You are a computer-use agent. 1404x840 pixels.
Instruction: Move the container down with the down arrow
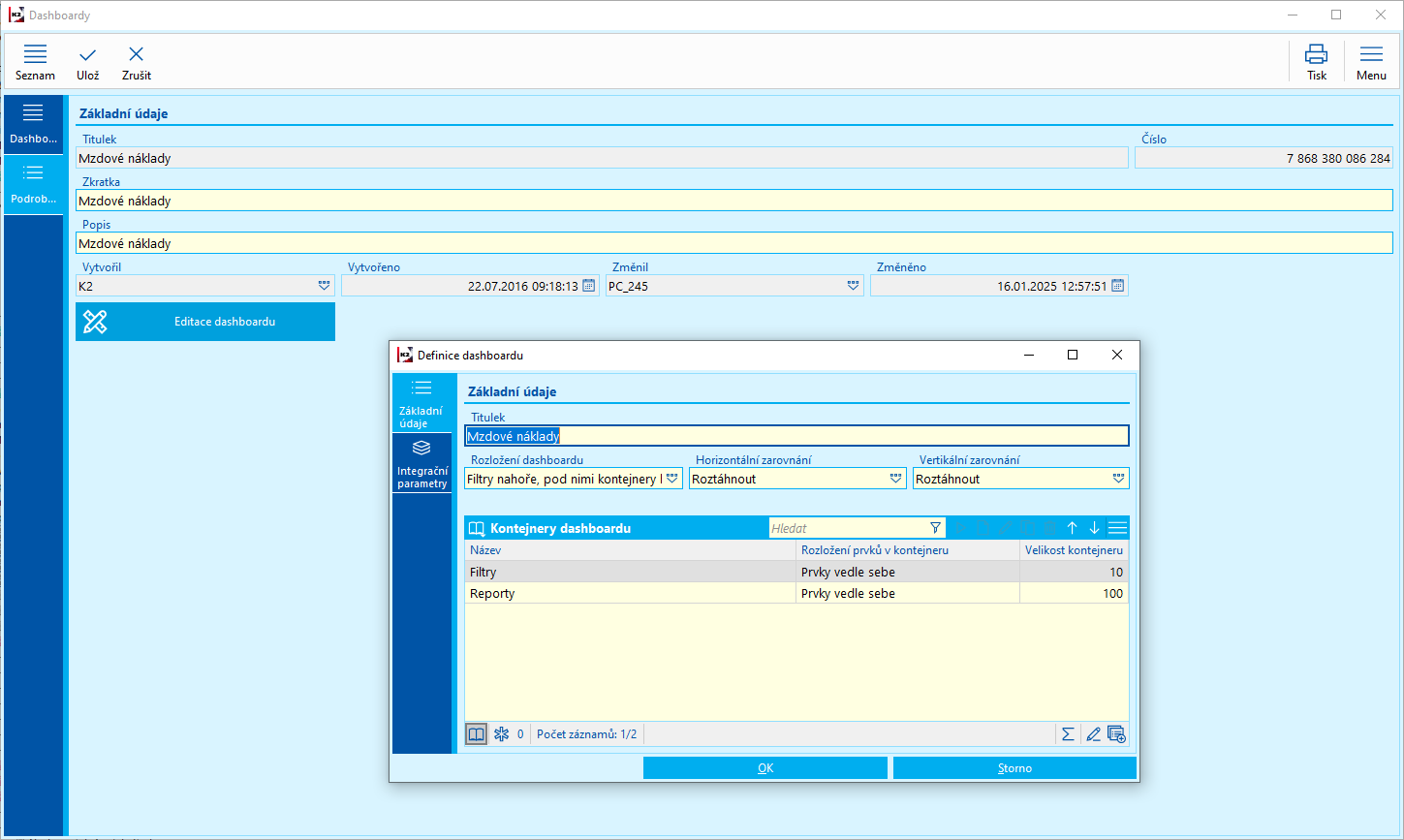point(1095,528)
